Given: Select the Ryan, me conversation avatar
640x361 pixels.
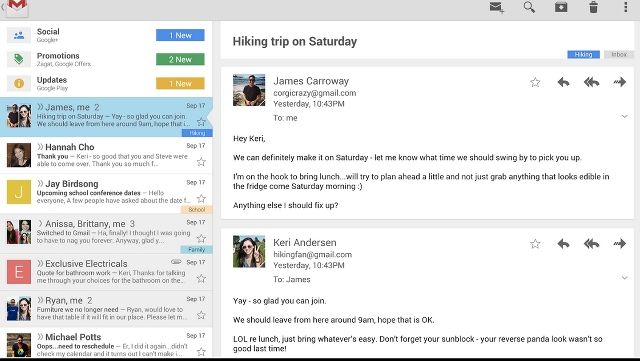Looking at the screenshot, I should coord(19,309).
